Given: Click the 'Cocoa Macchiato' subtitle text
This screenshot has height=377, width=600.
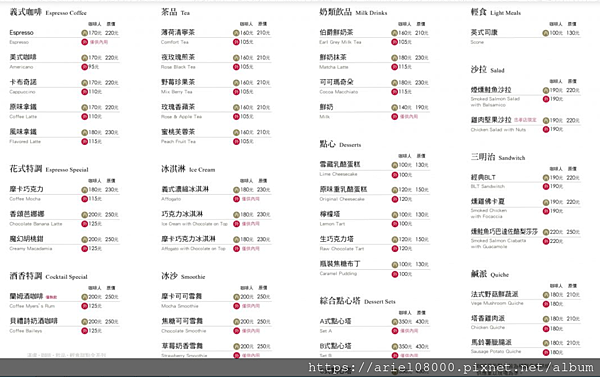Looking at the screenshot, I should click(339, 92).
